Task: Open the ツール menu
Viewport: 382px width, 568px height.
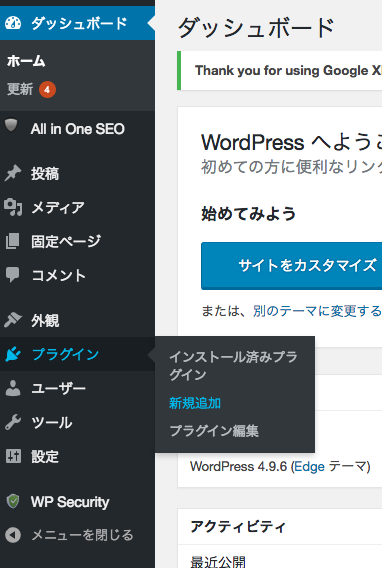Action: point(77,422)
